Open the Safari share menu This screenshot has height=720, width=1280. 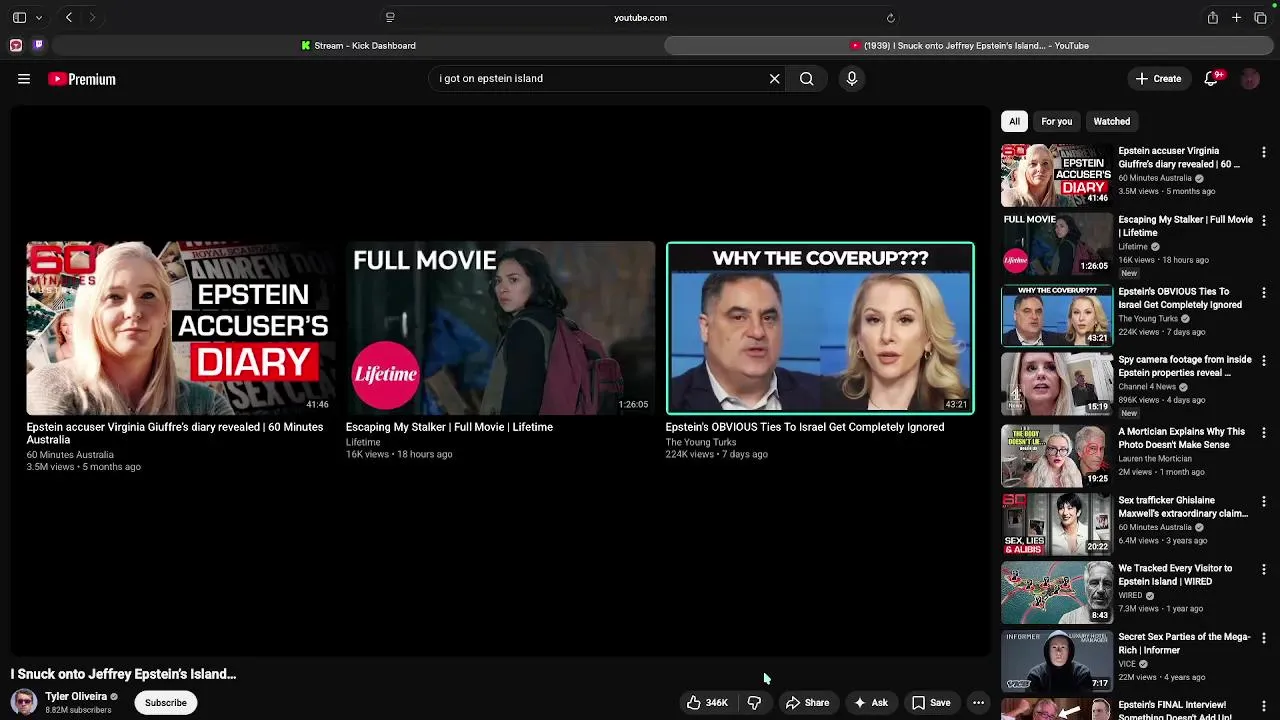click(1212, 17)
